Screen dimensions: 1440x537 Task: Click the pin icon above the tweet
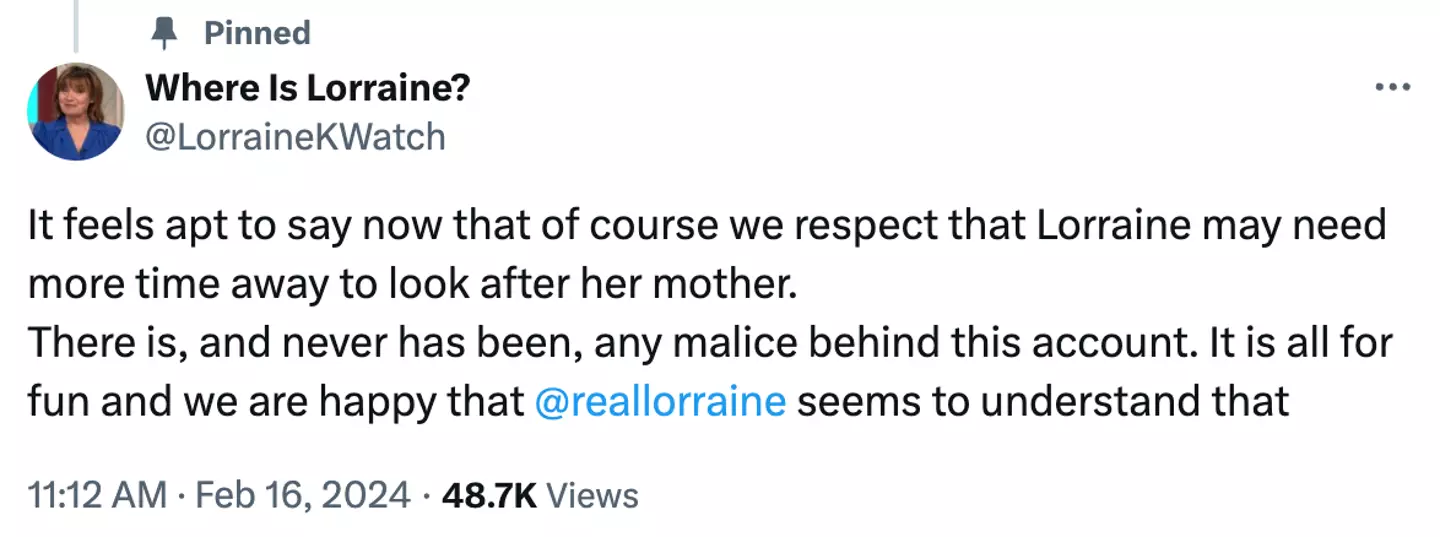coord(161,33)
